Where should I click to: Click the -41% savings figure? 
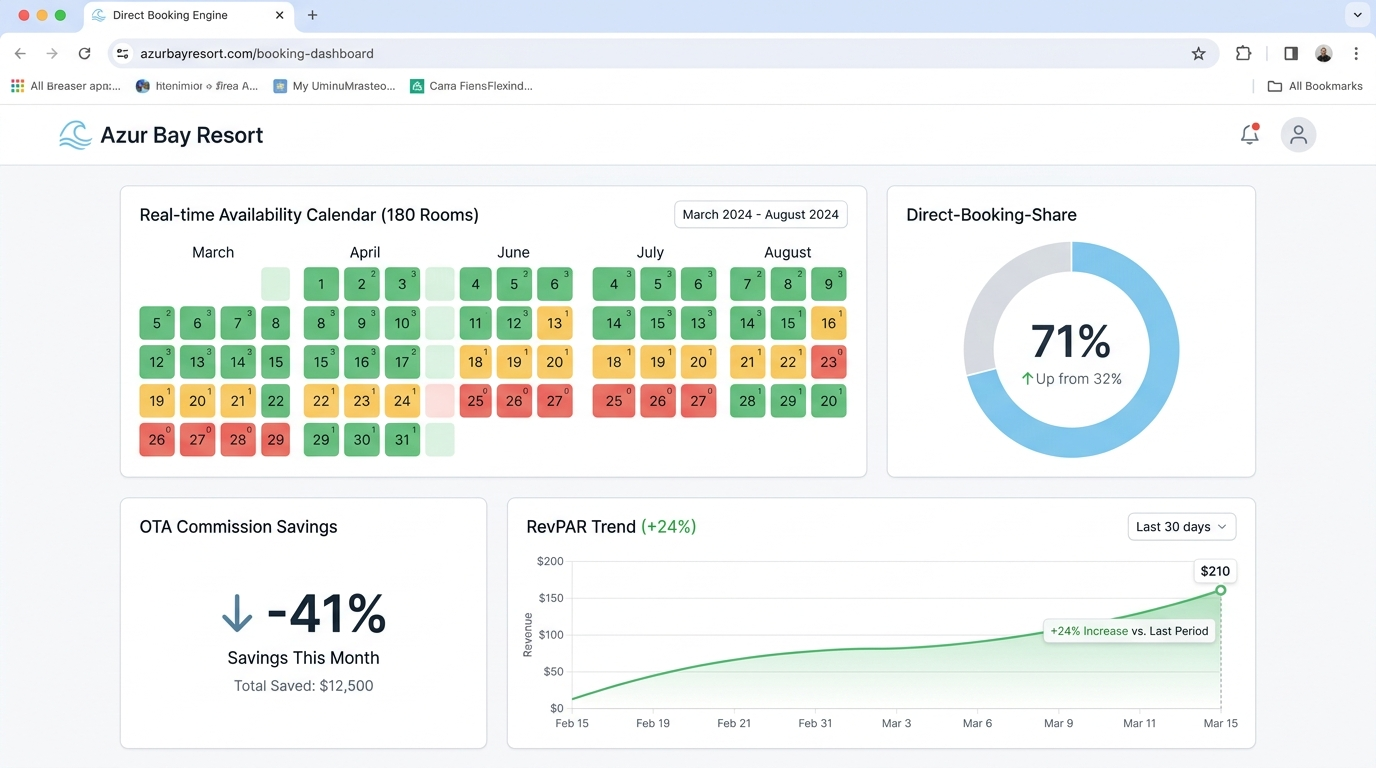(326, 613)
